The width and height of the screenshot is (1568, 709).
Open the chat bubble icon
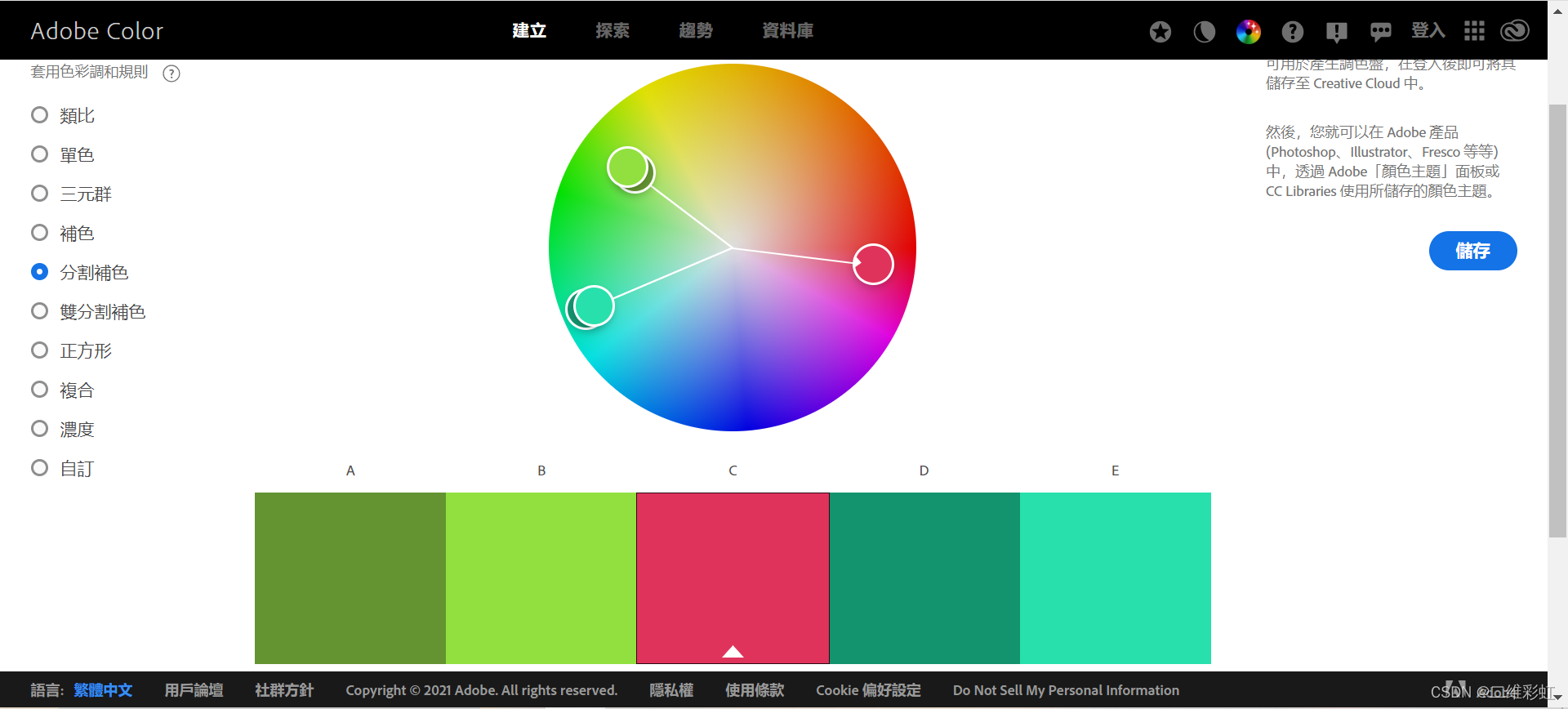point(1380,32)
